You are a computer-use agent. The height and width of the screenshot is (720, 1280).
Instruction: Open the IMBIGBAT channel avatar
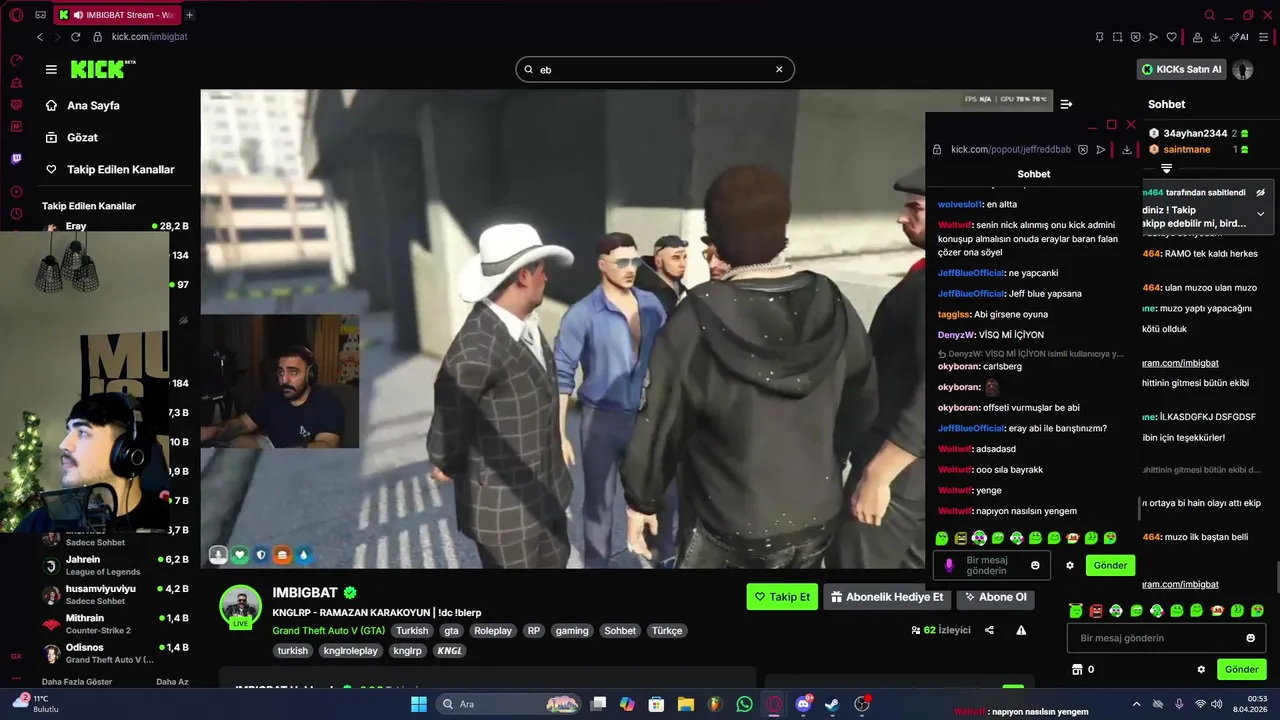coord(241,606)
